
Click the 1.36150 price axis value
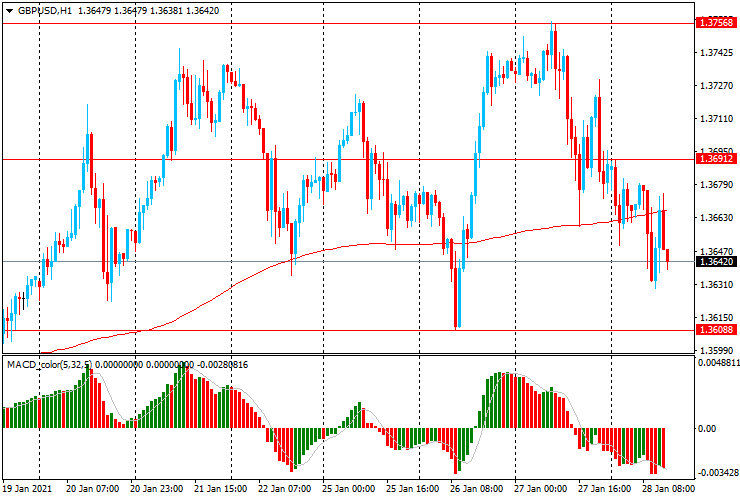coord(716,317)
